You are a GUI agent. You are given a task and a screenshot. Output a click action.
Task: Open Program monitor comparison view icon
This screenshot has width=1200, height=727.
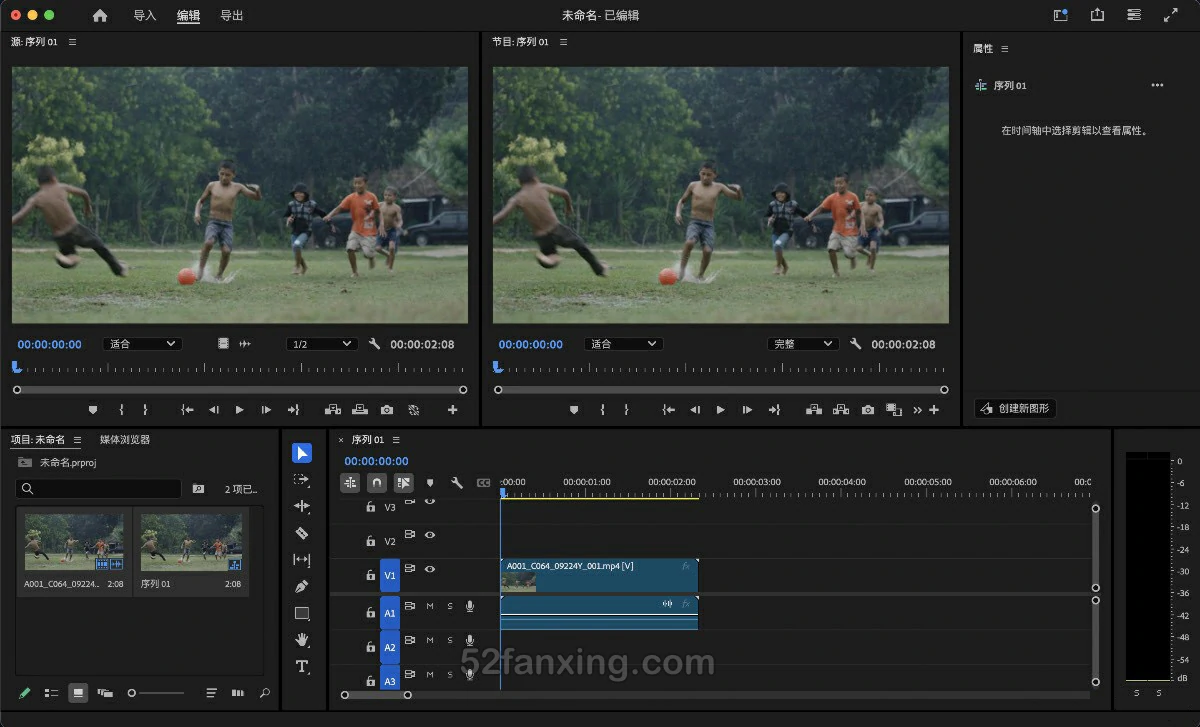[x=894, y=410]
